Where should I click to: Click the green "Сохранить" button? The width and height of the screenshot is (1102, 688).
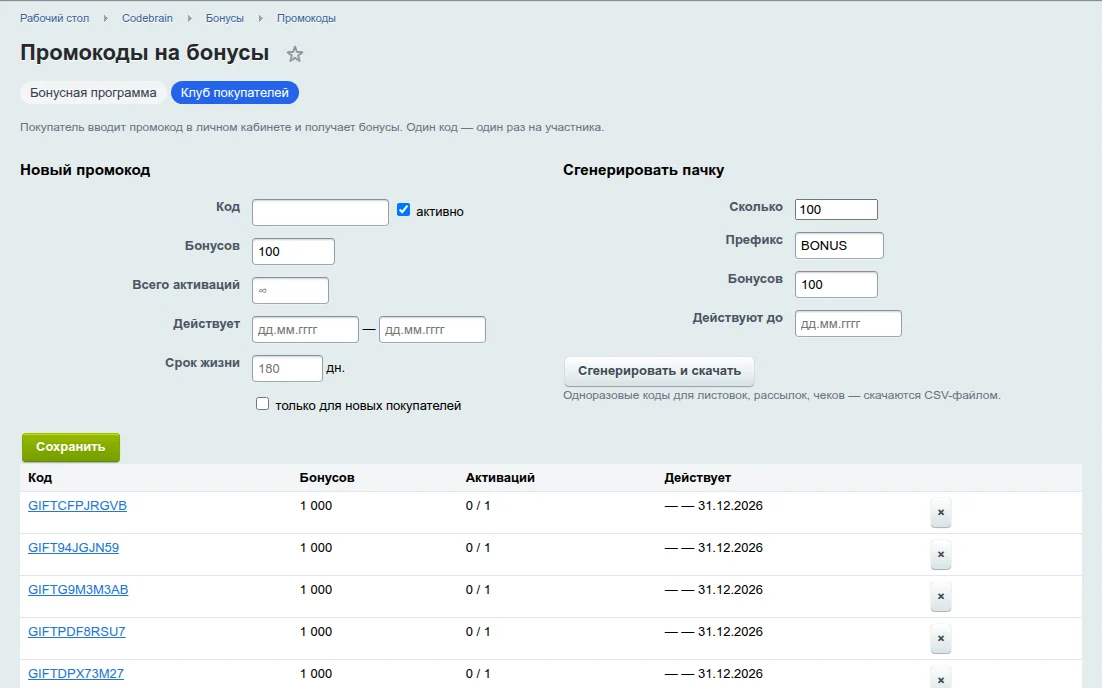pyautogui.click(x=71, y=447)
